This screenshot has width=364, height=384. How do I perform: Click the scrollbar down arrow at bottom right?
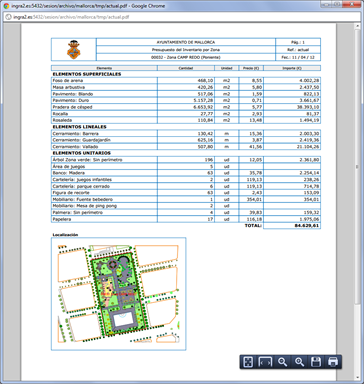358,378
